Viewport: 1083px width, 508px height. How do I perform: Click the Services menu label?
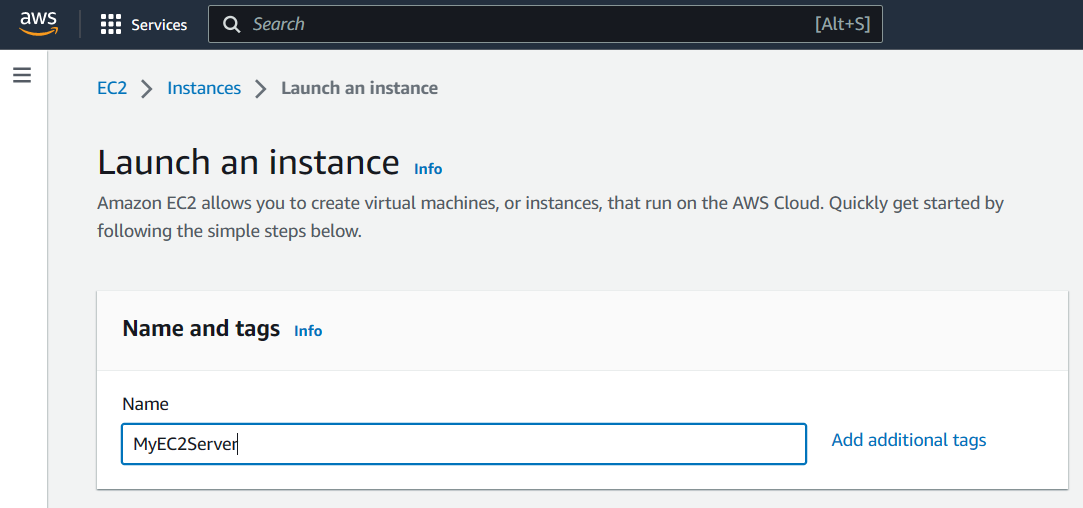coord(159,25)
